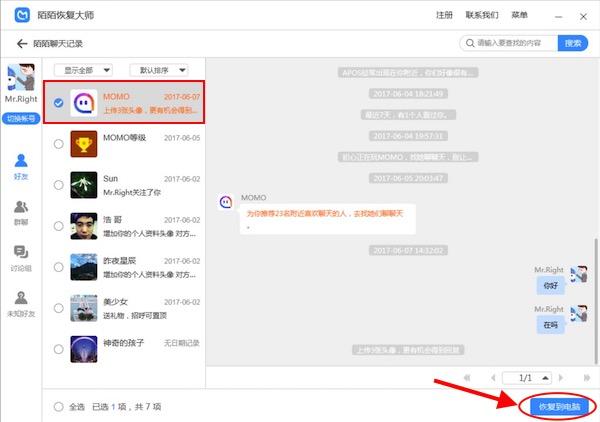Click the 无日期记录 label
The image size is (600, 422).
point(182,343)
